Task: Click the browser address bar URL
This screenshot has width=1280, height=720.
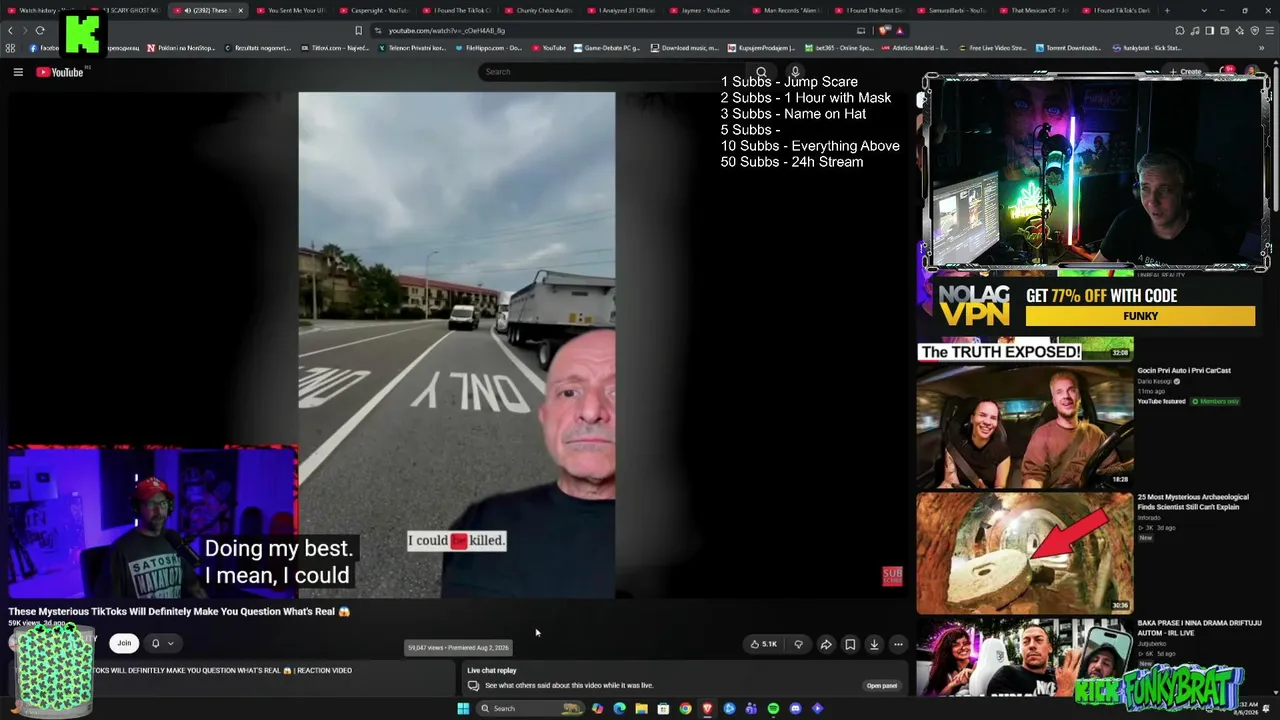Action: (446, 30)
